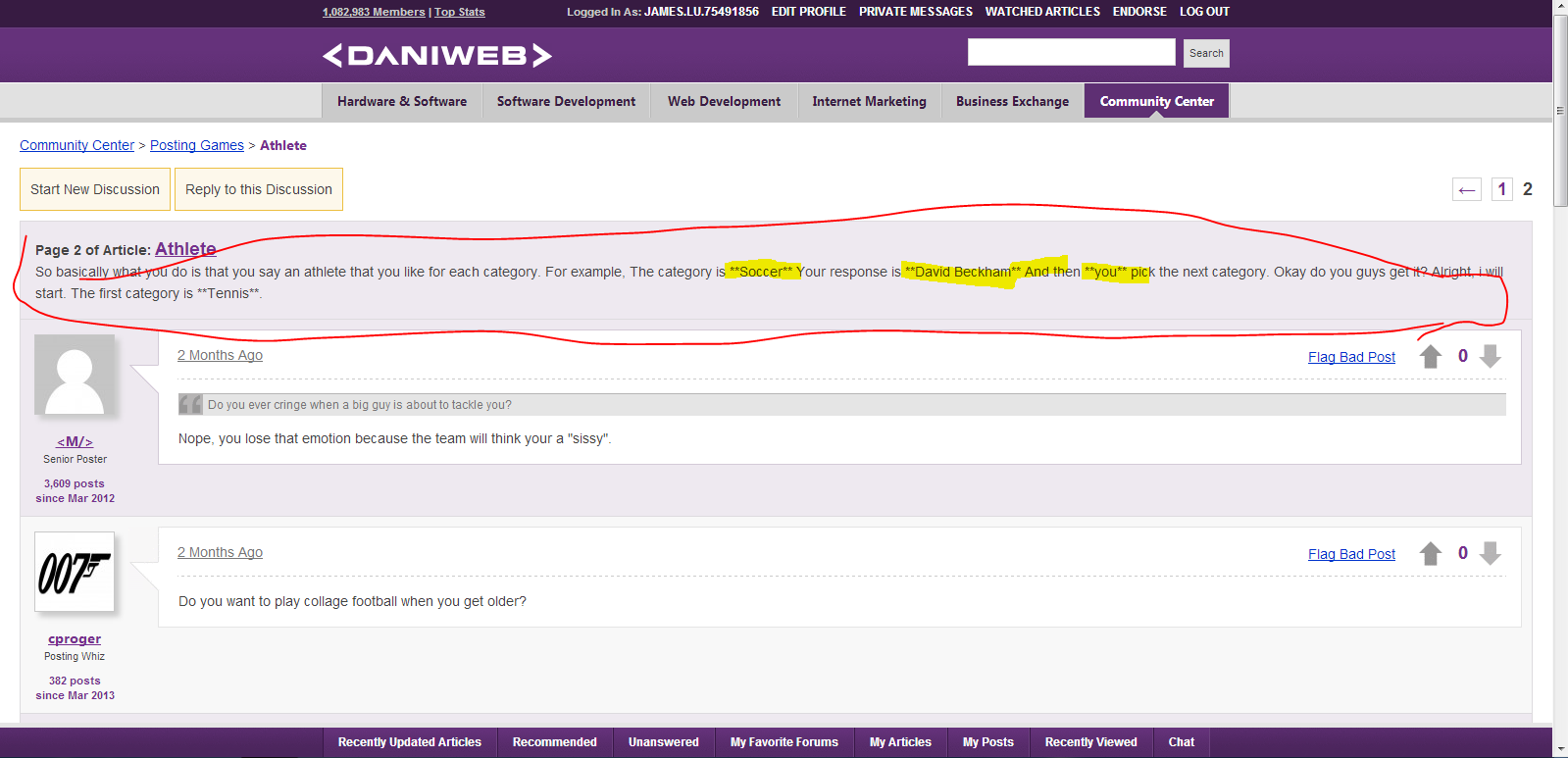Viewport: 1568px width, 758px height.
Task: Click the Search button
Action: tap(1206, 53)
